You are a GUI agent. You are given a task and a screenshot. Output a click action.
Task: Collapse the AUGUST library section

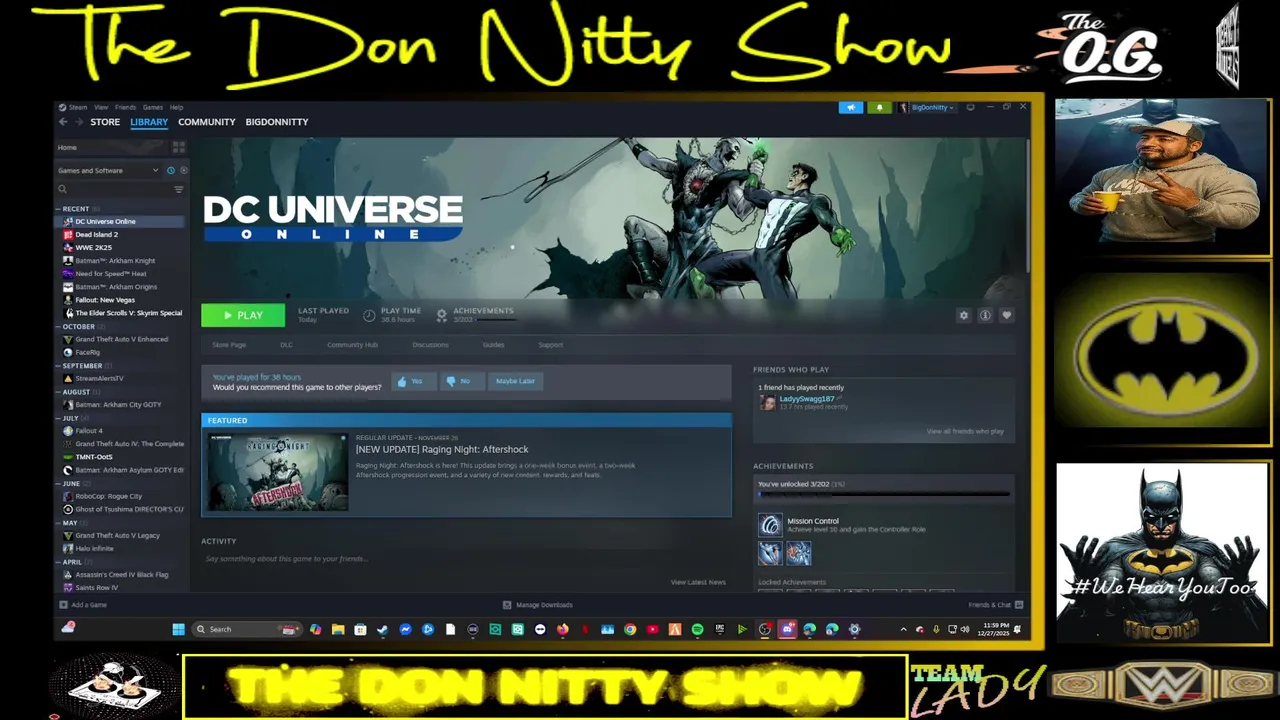[x=58, y=392]
